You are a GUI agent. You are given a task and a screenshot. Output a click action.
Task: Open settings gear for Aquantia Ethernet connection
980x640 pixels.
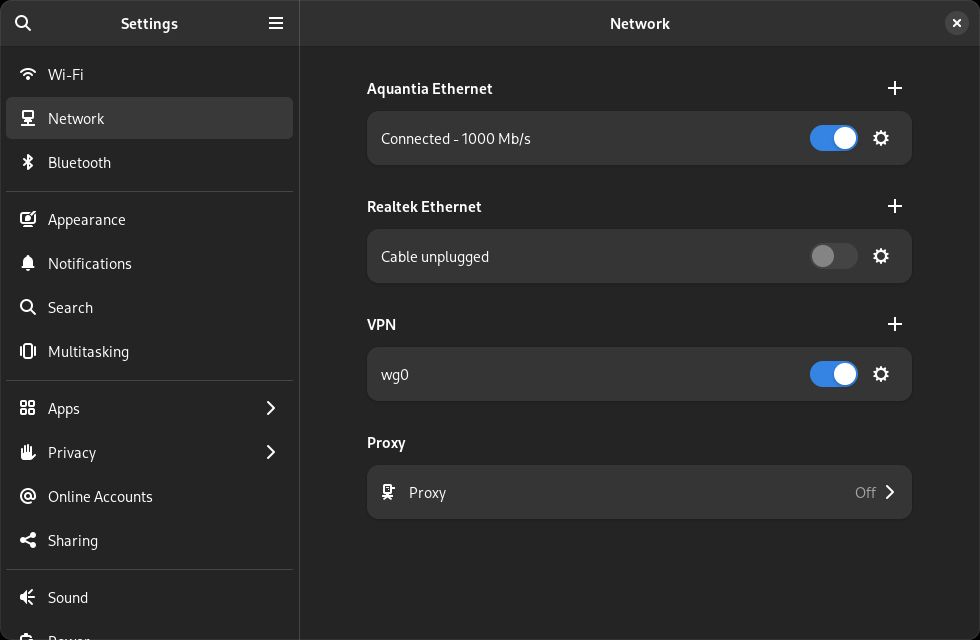point(881,138)
